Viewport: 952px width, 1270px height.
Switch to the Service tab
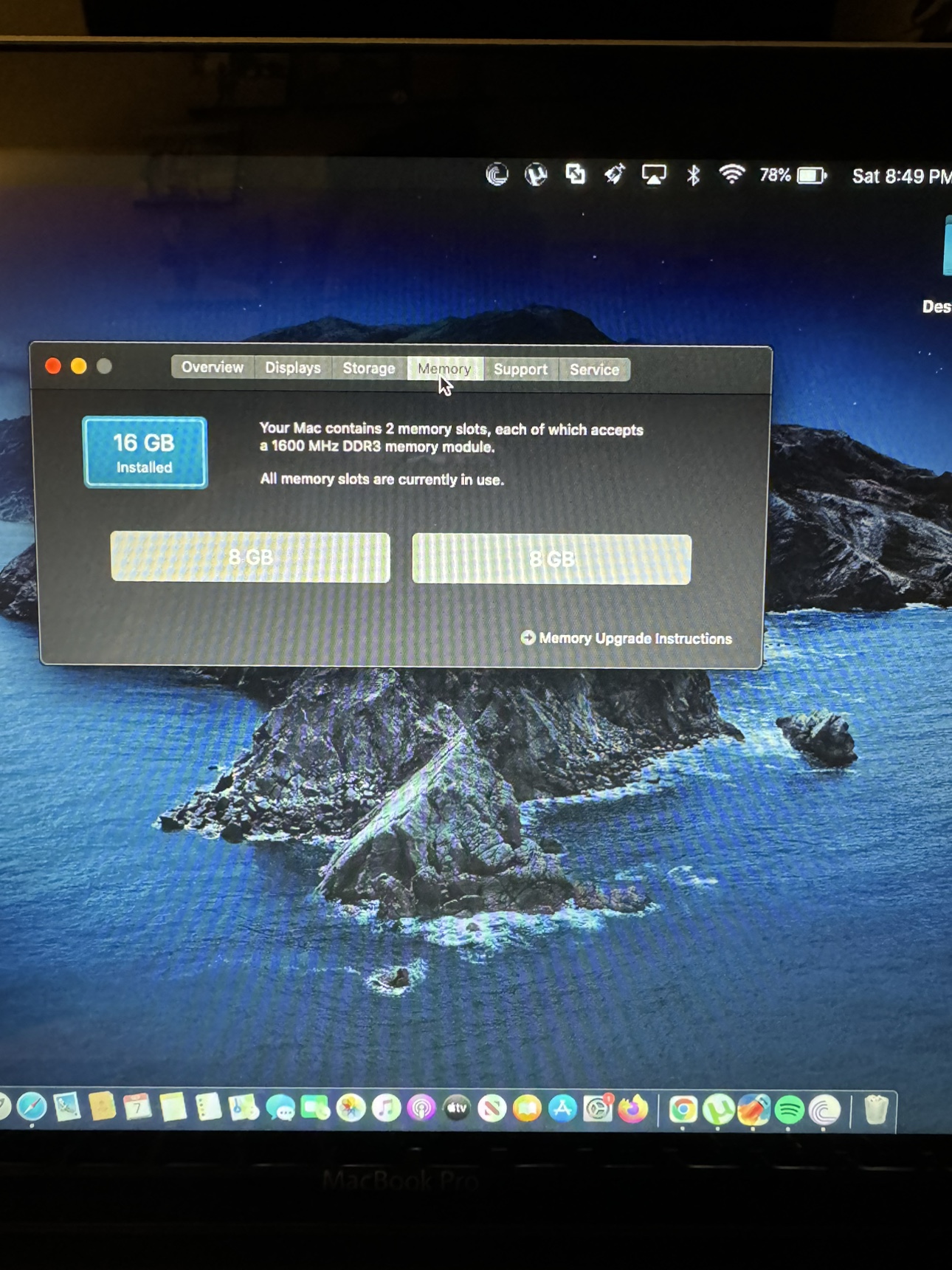pyautogui.click(x=594, y=369)
